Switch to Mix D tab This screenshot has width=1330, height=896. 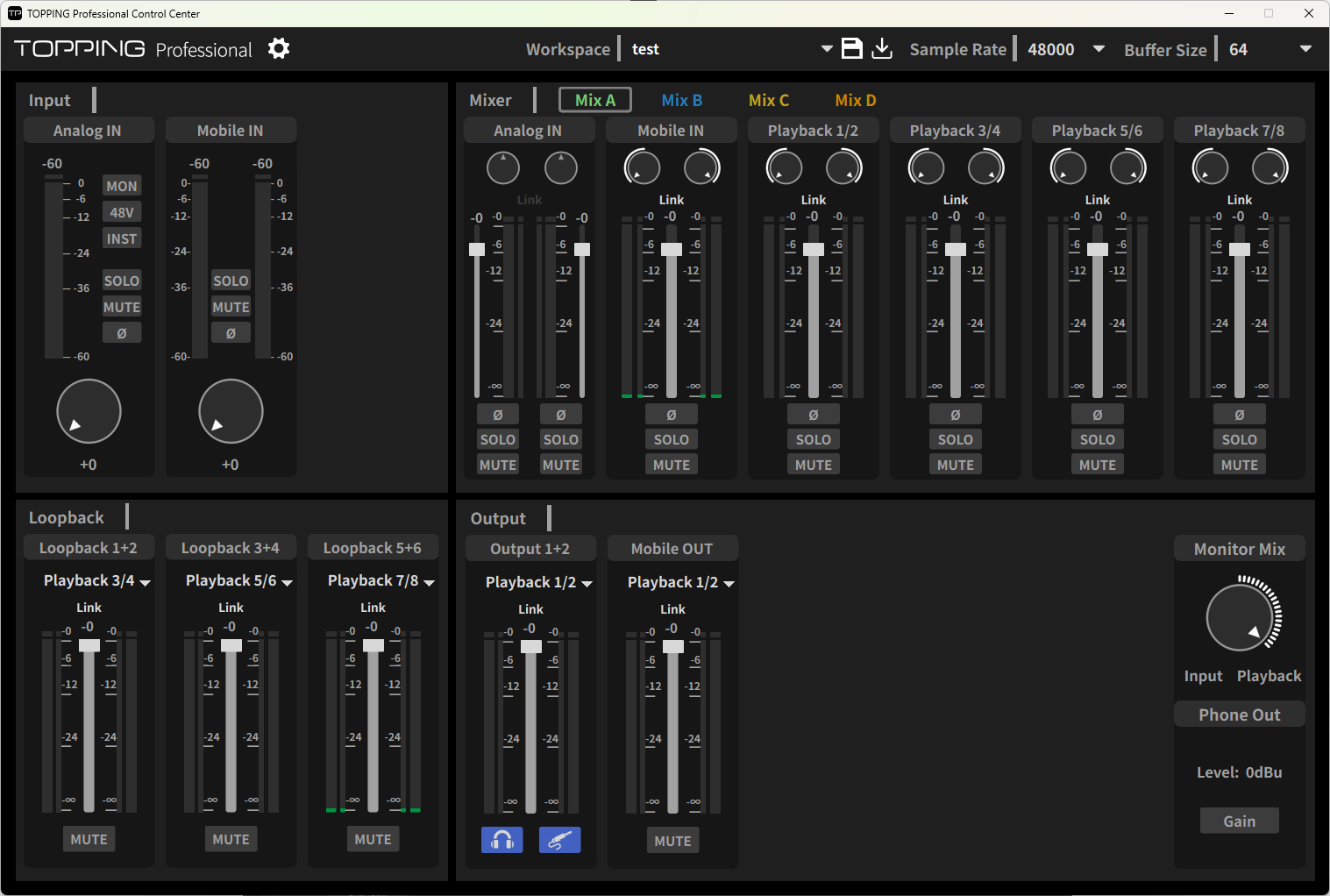tap(856, 100)
